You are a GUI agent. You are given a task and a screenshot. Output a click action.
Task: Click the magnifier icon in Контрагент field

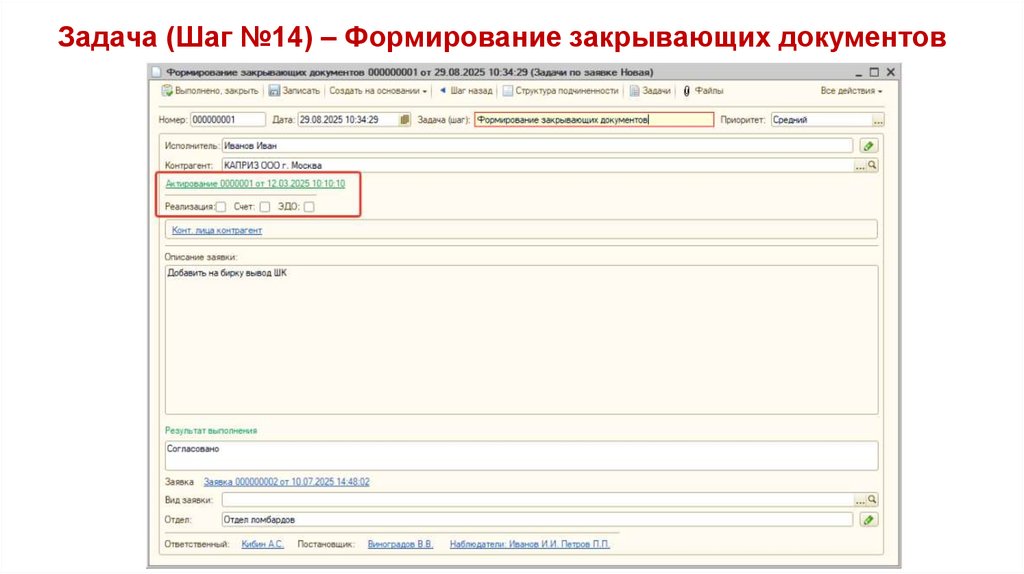tap(872, 165)
